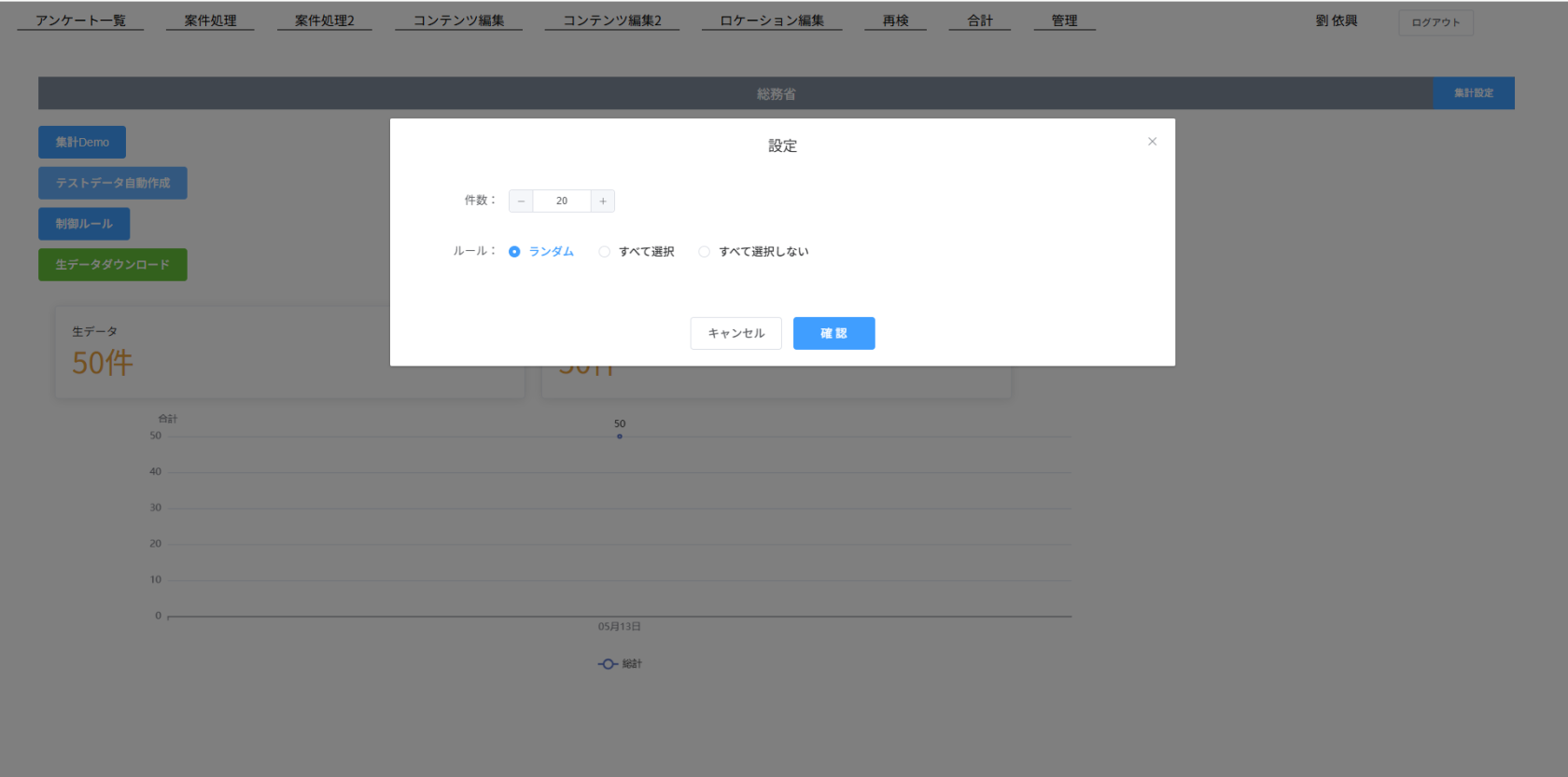Open 集計設定 in the header bar

click(1473, 93)
